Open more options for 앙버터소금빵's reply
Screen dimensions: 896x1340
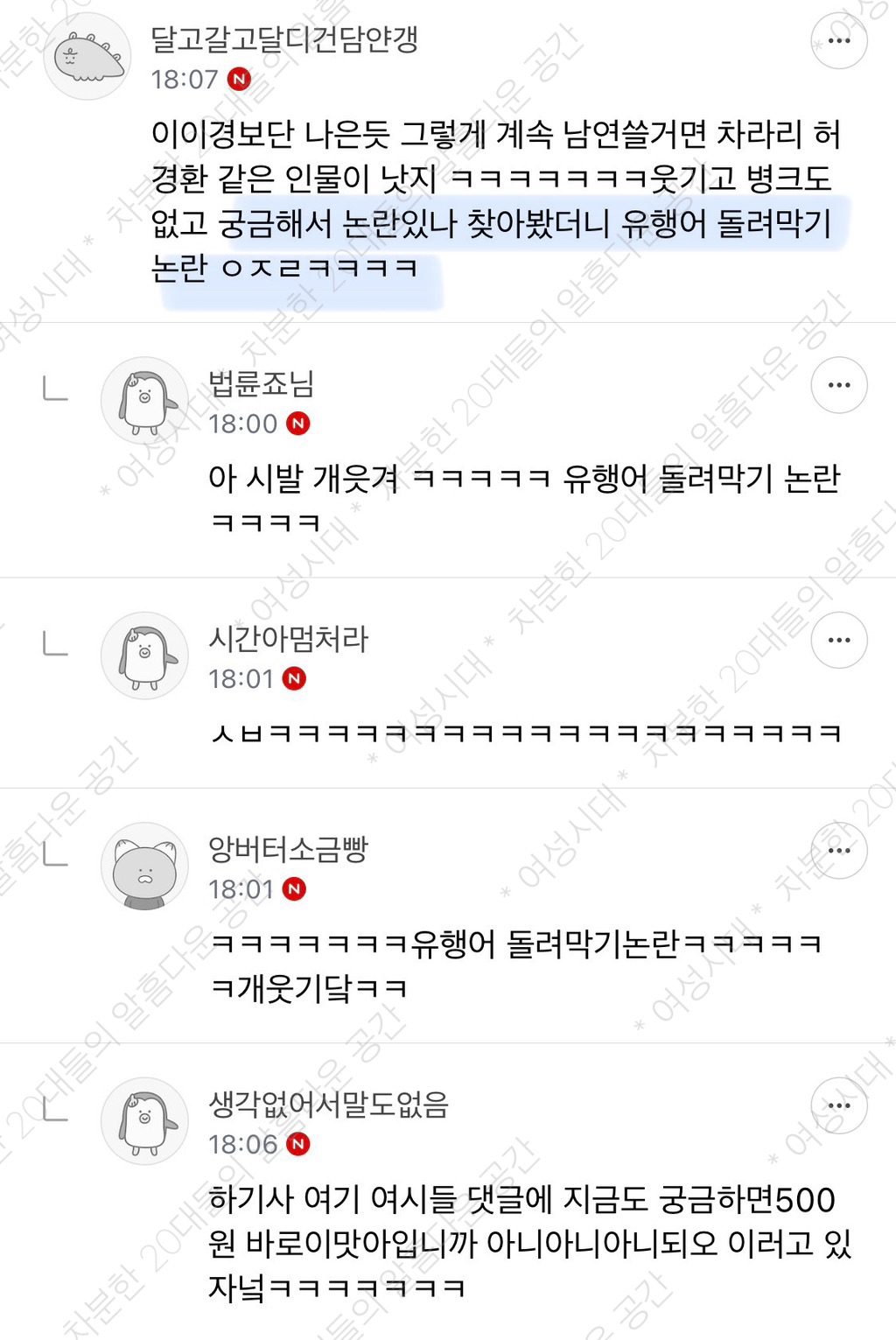coord(839,850)
